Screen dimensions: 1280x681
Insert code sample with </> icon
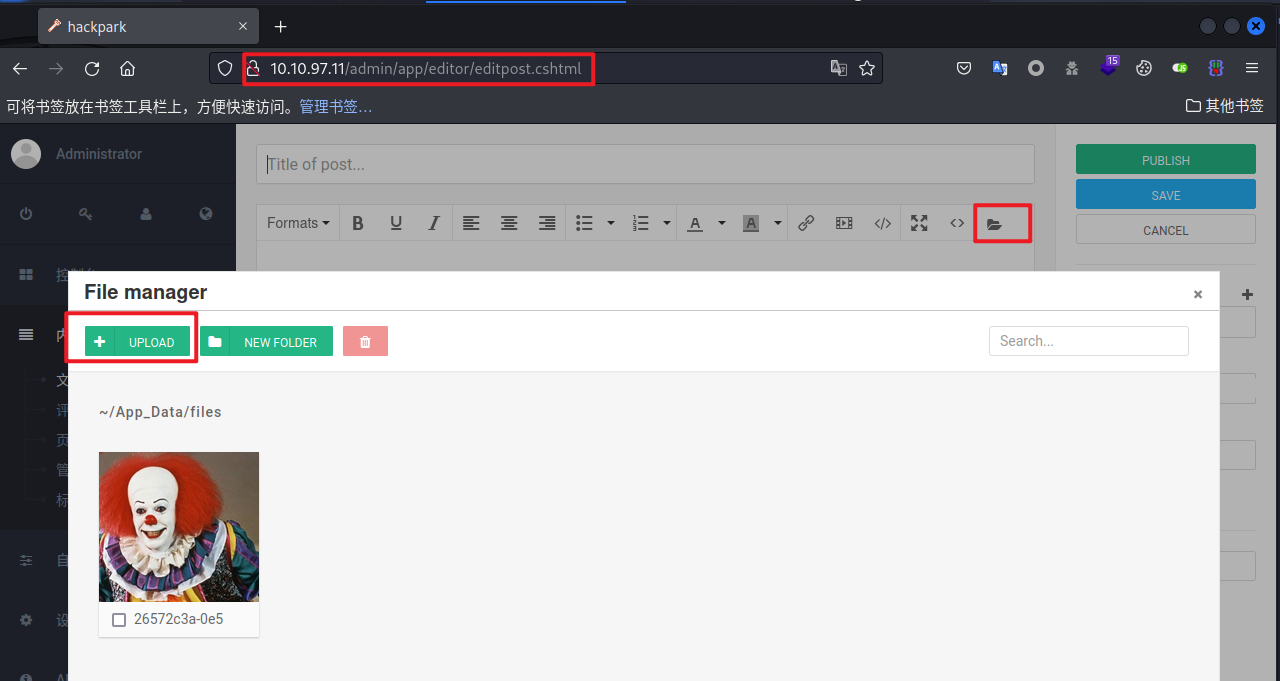pyautogui.click(x=882, y=223)
